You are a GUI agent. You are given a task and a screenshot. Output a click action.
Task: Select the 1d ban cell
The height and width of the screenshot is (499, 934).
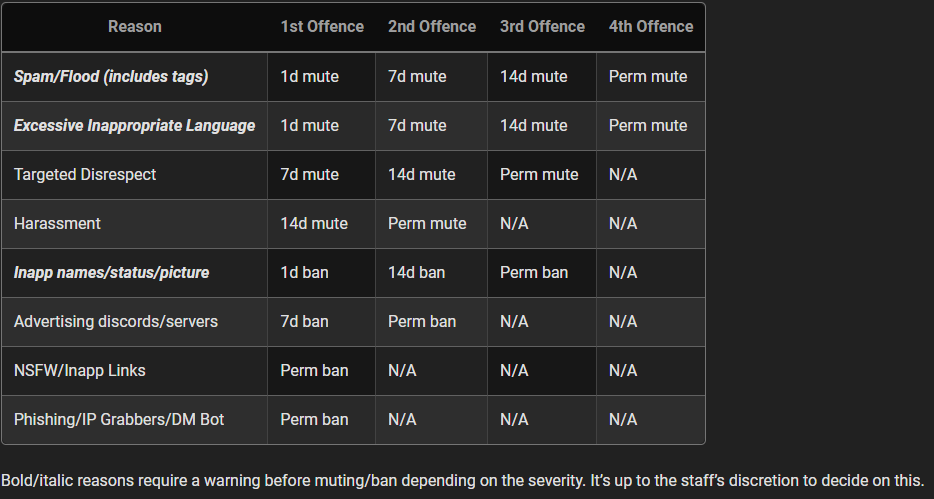click(304, 272)
